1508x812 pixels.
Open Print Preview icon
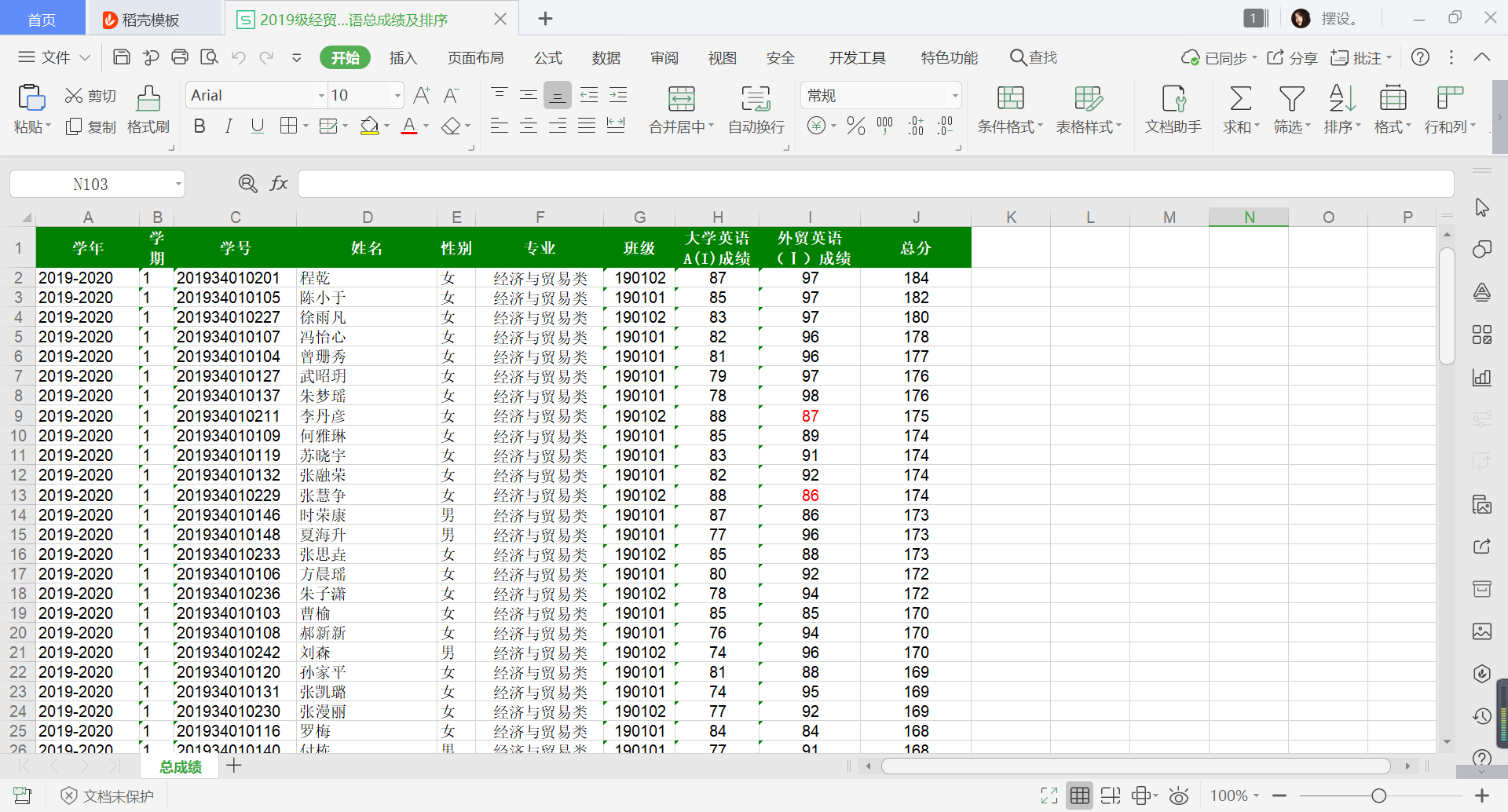coord(209,57)
